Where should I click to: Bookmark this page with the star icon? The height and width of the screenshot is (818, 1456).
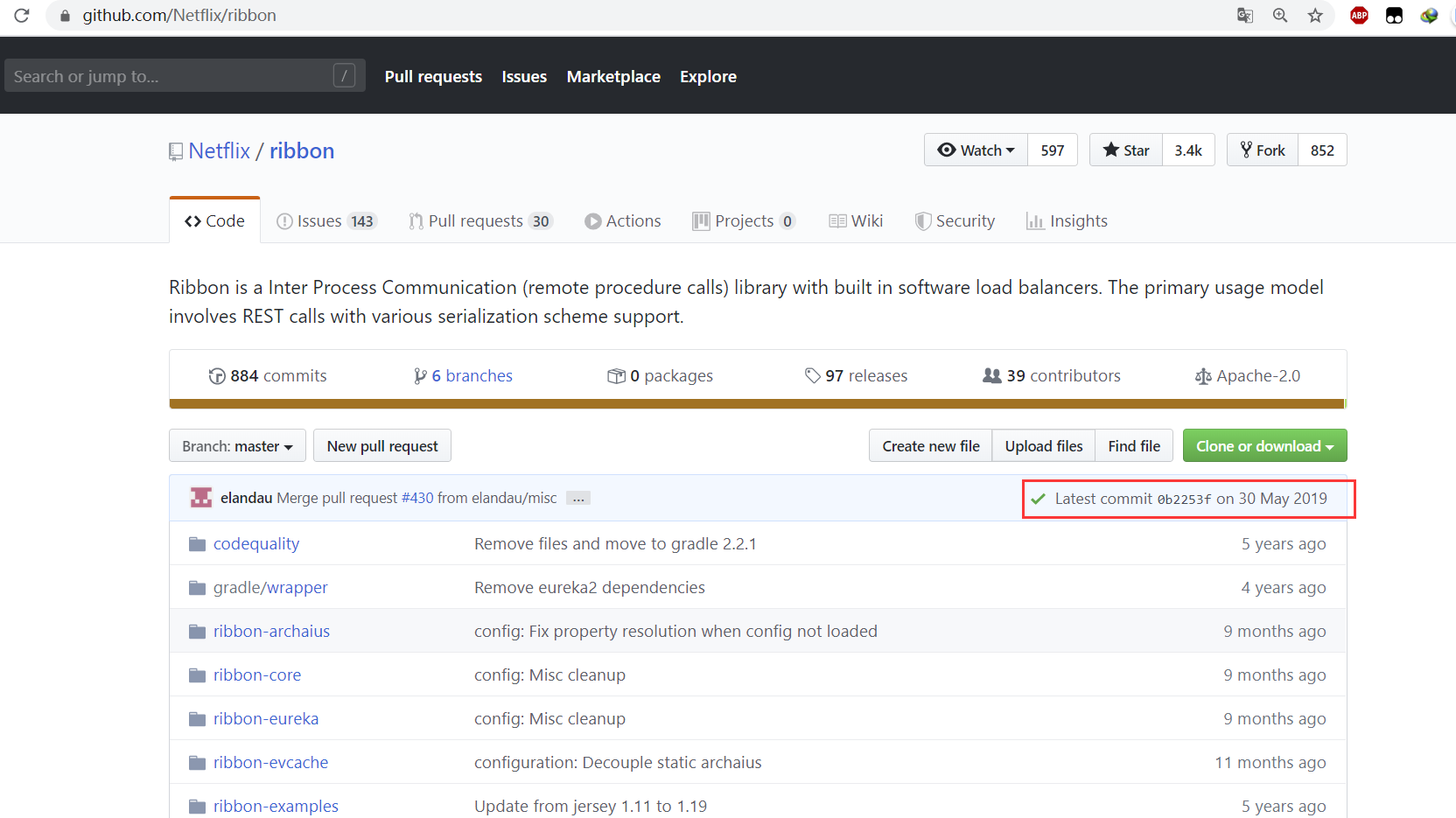1315,15
